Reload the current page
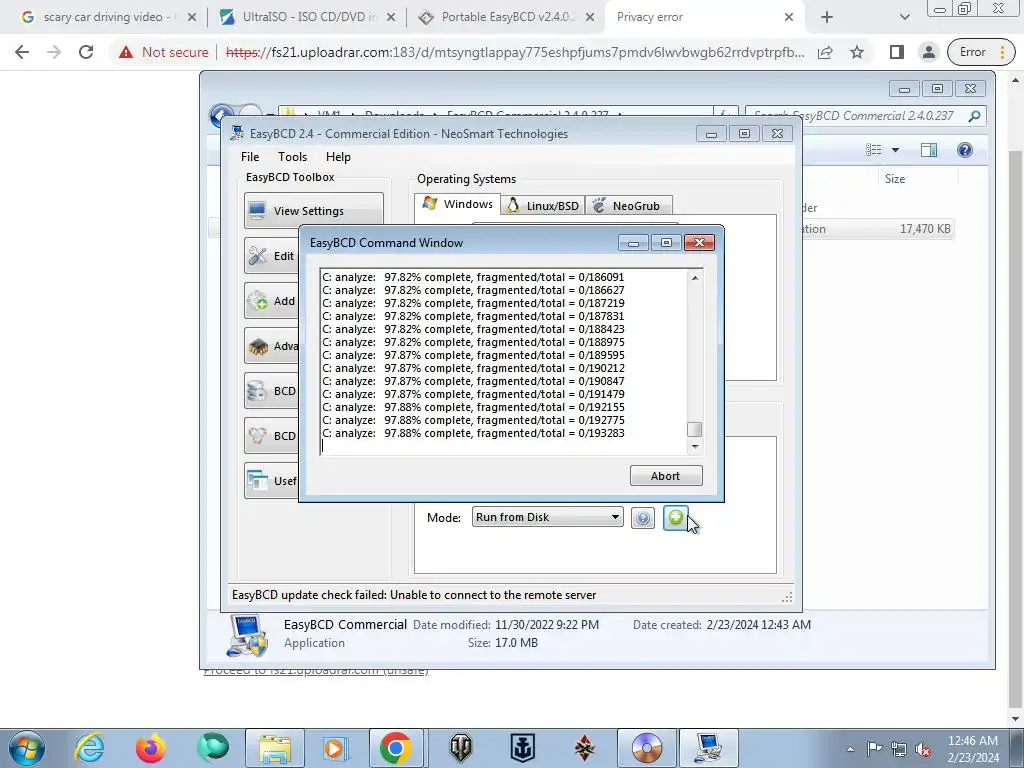The height and width of the screenshot is (768, 1024). 86,52
